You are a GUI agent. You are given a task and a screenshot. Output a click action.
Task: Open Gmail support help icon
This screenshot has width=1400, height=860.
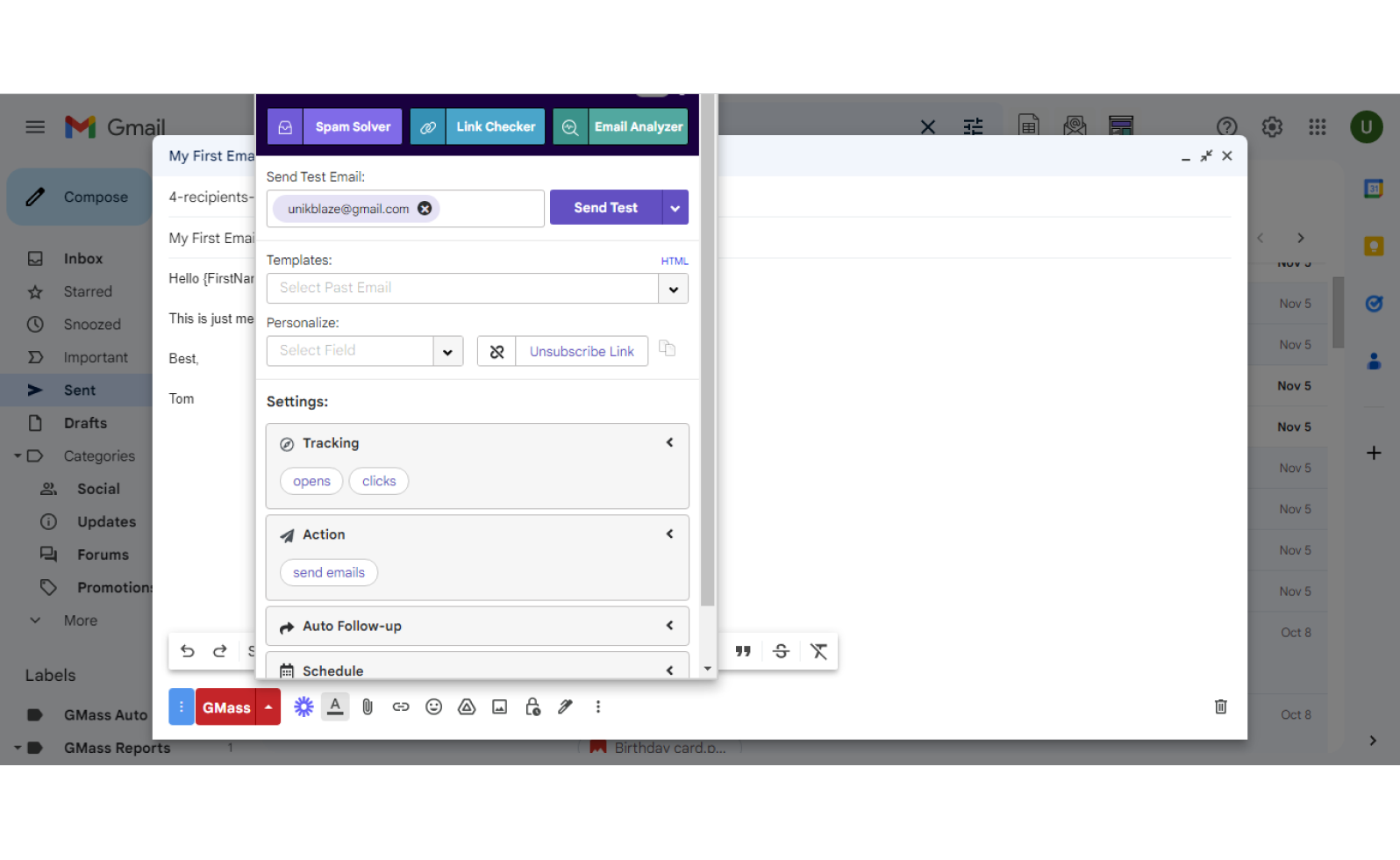tap(1227, 127)
